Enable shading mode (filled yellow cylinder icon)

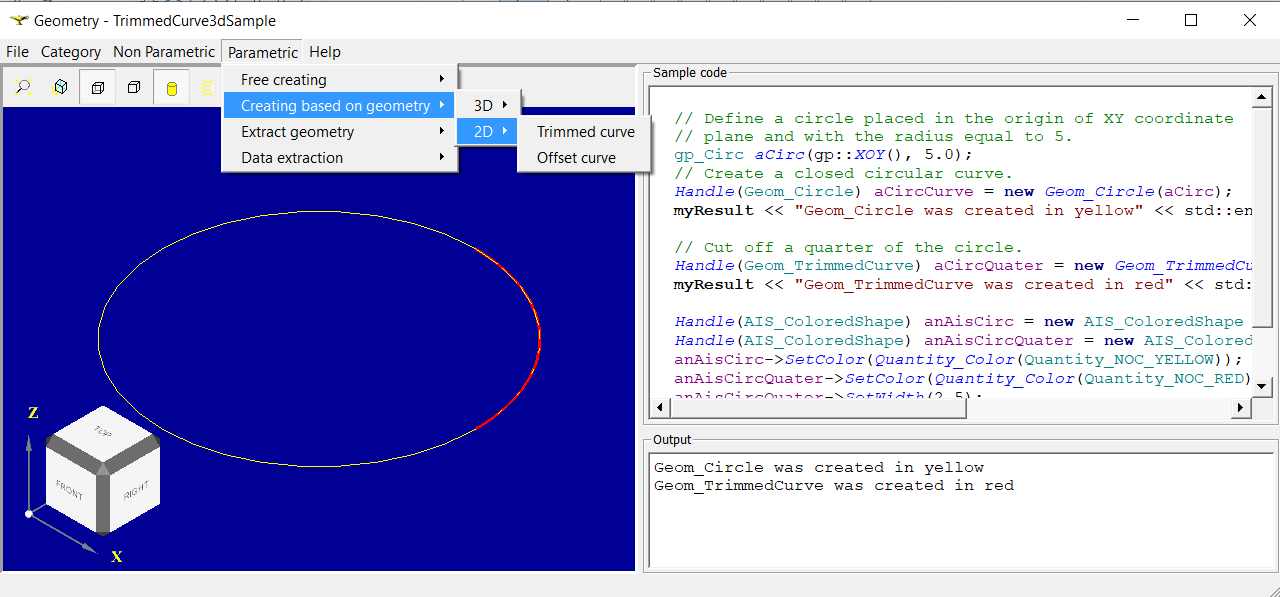pyautogui.click(x=171, y=88)
